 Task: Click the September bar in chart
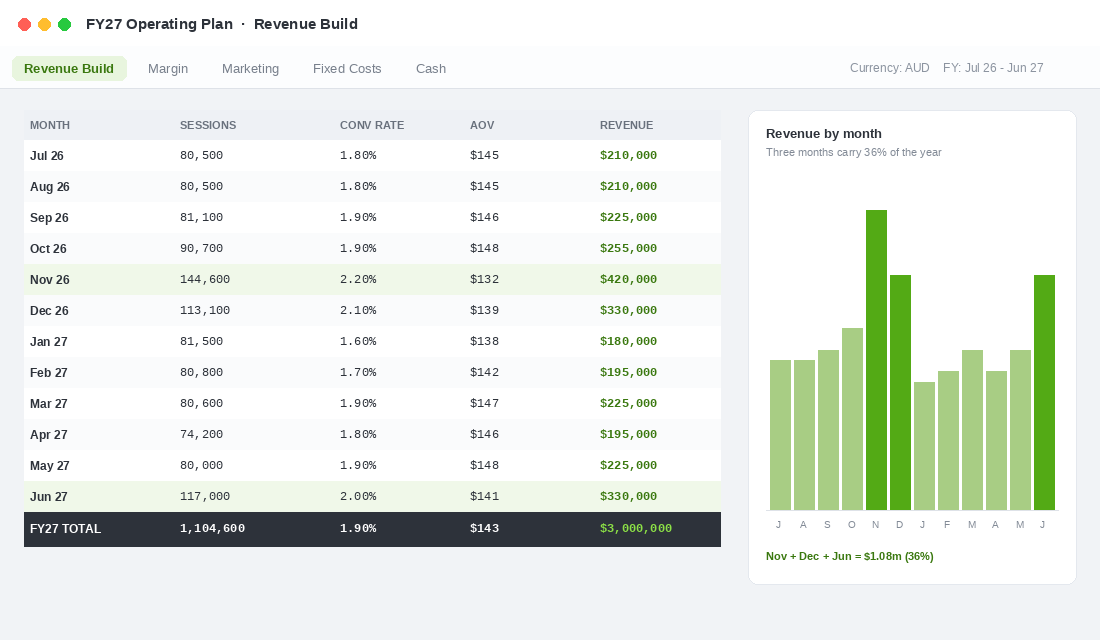coord(829,430)
